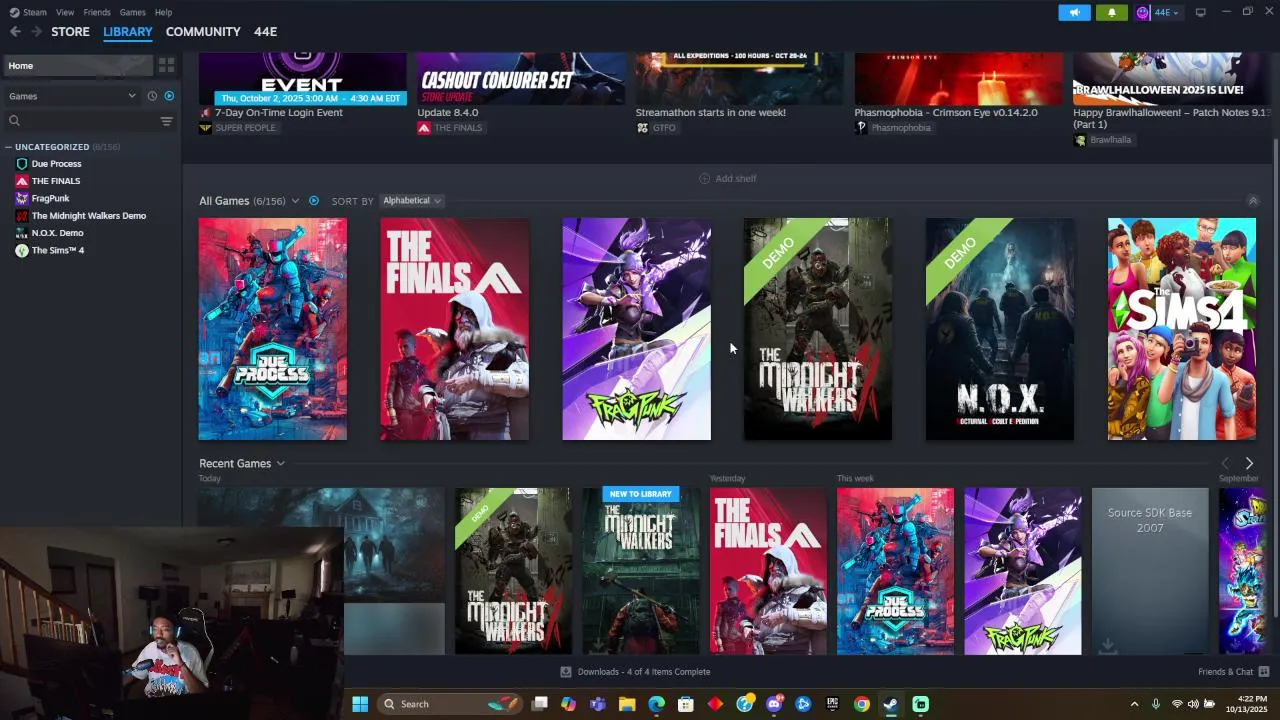Open advanced filter options icon
This screenshot has width=1280, height=720.
tap(167, 121)
